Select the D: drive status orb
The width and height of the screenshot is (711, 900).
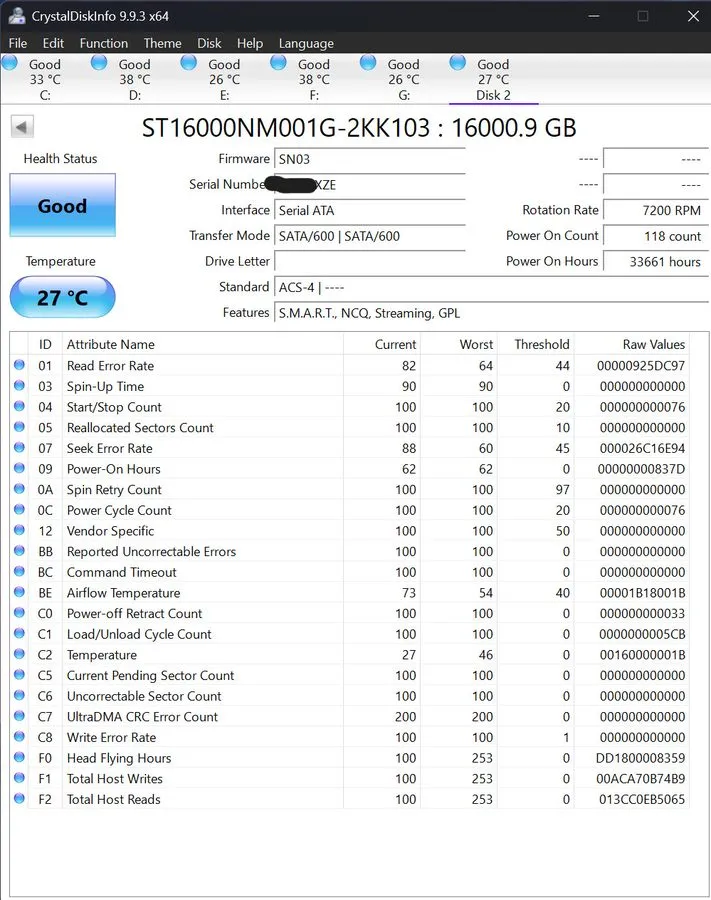click(x=99, y=62)
